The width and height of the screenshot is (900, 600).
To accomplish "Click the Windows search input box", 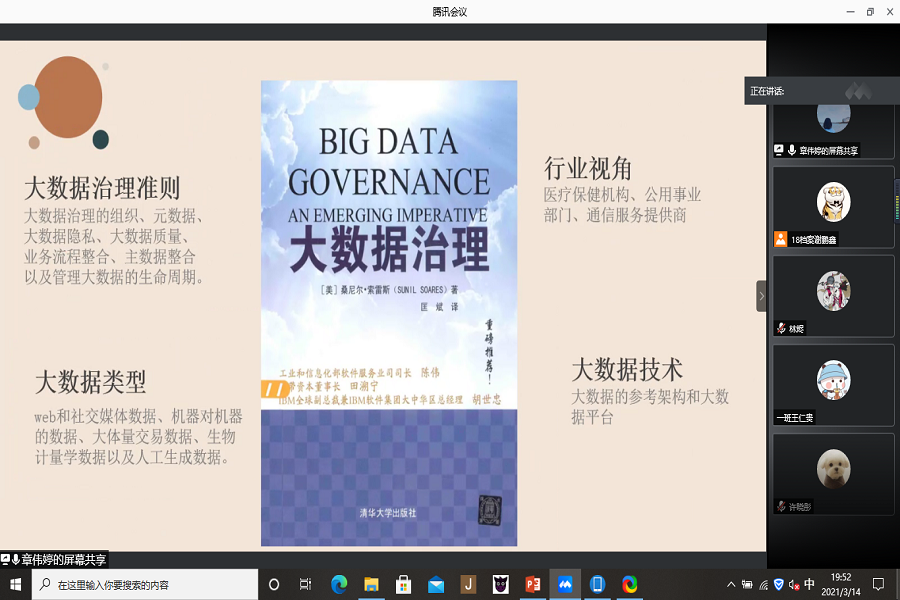I will tap(145, 584).
